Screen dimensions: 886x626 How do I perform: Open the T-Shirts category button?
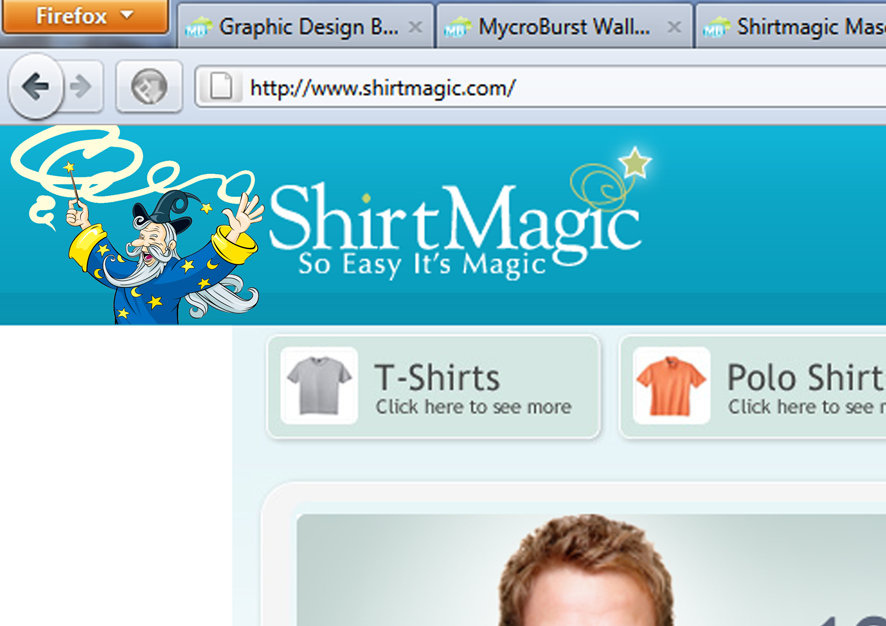click(433, 387)
